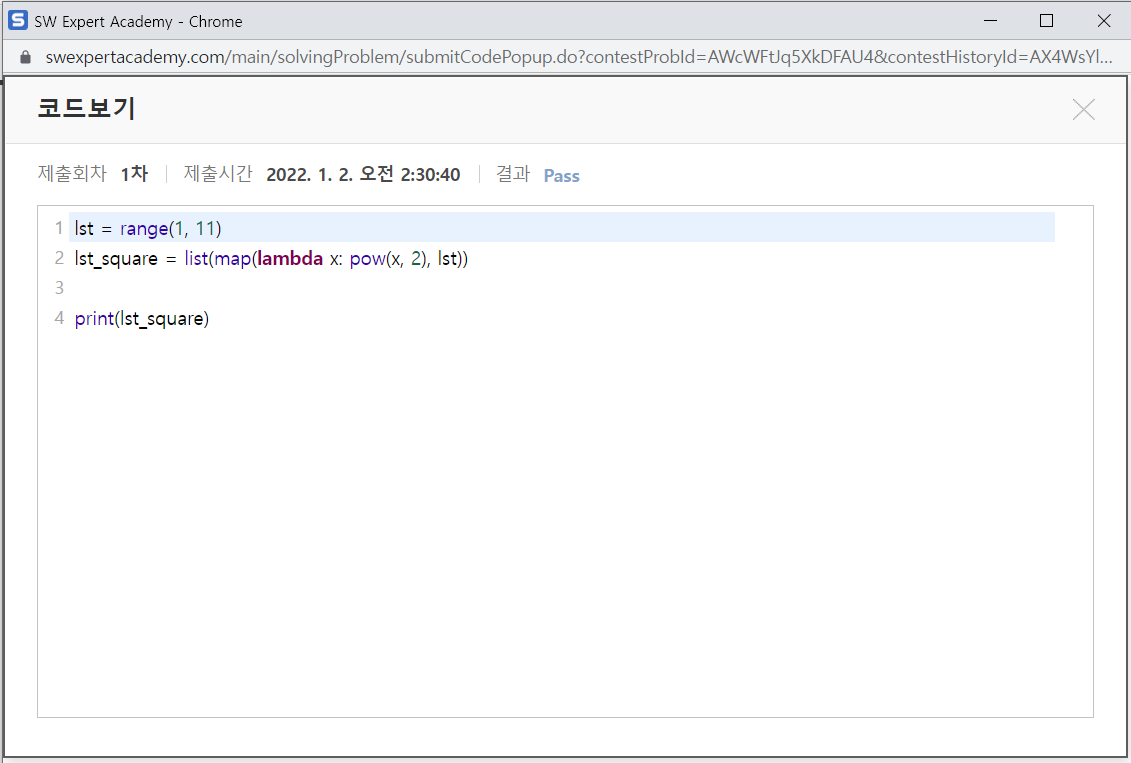1131x763 pixels.
Task: Click the 1차 submission round value
Action: (x=134, y=174)
